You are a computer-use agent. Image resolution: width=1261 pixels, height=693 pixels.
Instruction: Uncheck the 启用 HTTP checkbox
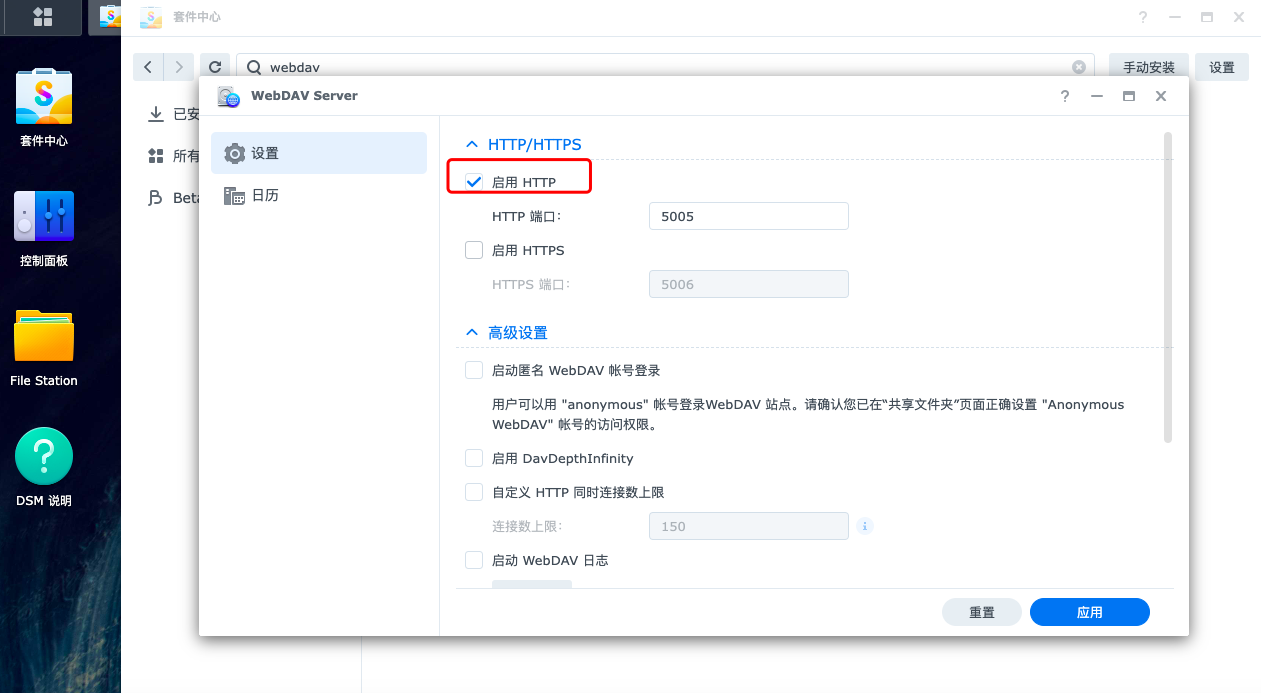coord(474,182)
